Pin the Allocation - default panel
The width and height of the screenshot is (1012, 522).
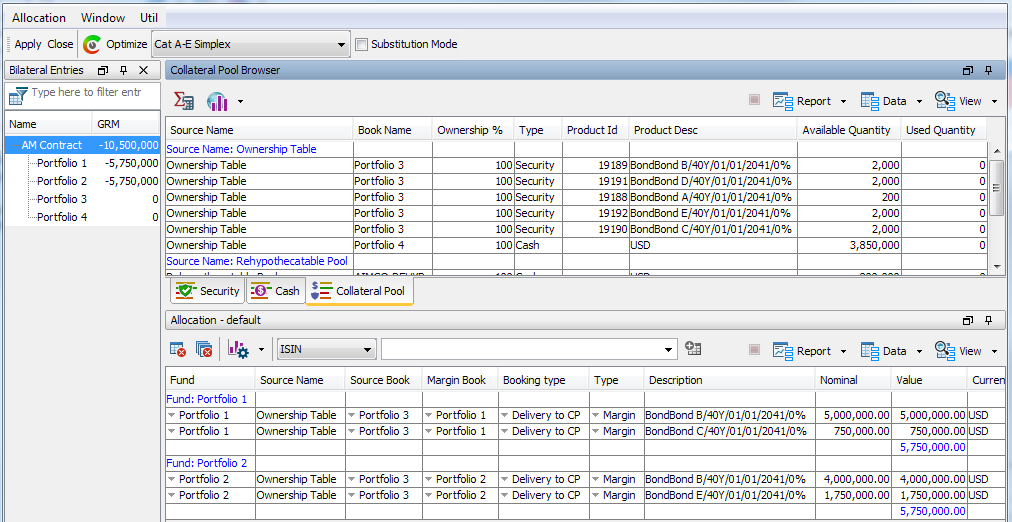[x=988, y=320]
